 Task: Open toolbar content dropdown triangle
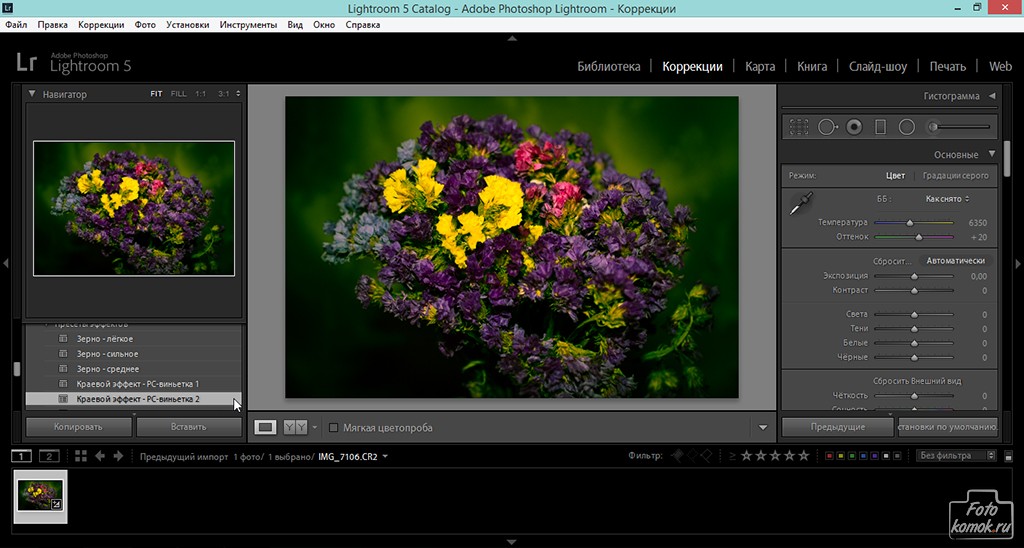pos(763,428)
